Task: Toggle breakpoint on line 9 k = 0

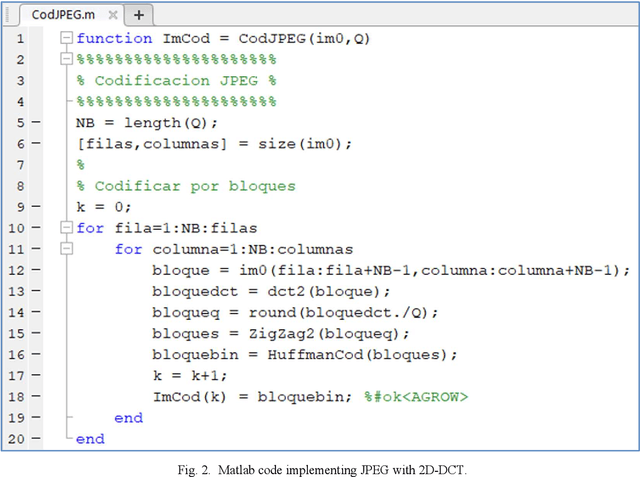Action: (36, 207)
